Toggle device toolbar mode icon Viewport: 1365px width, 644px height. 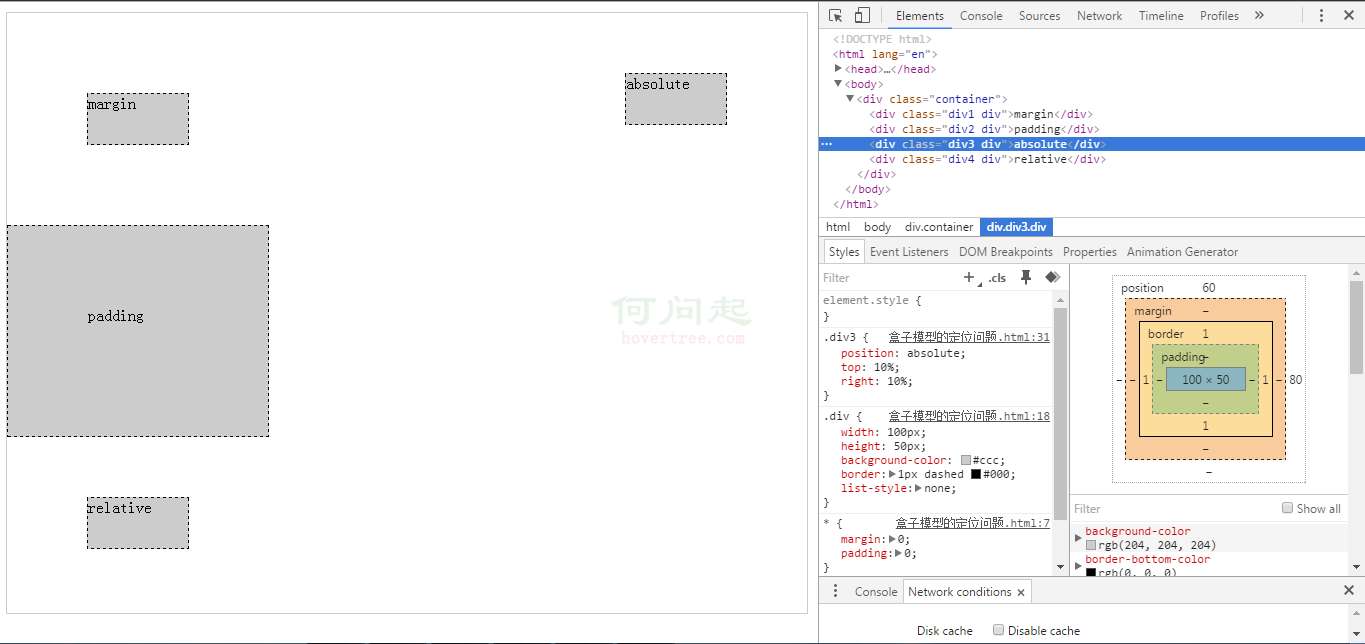[862, 16]
